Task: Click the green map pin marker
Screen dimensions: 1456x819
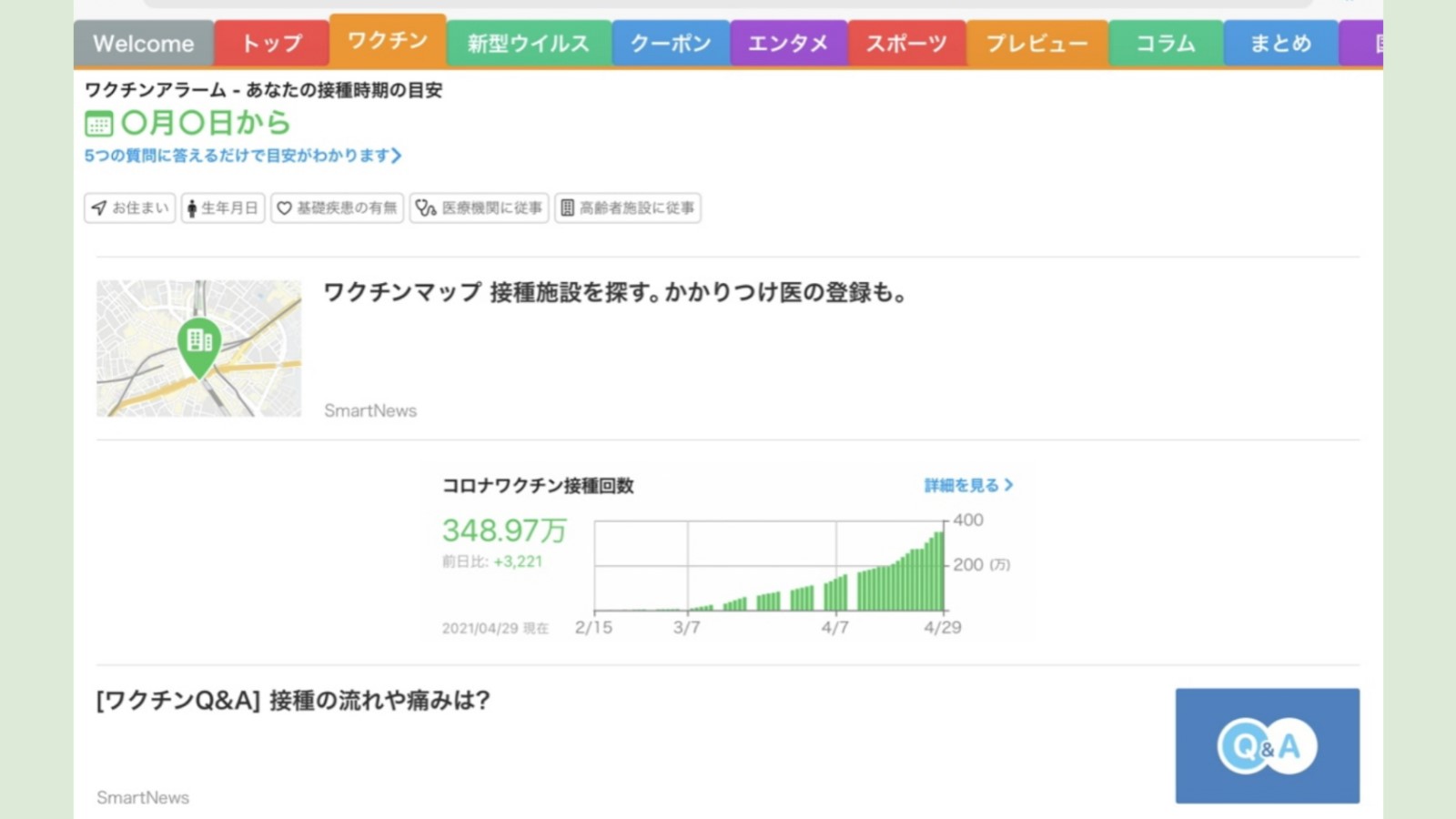Action: pos(199,345)
